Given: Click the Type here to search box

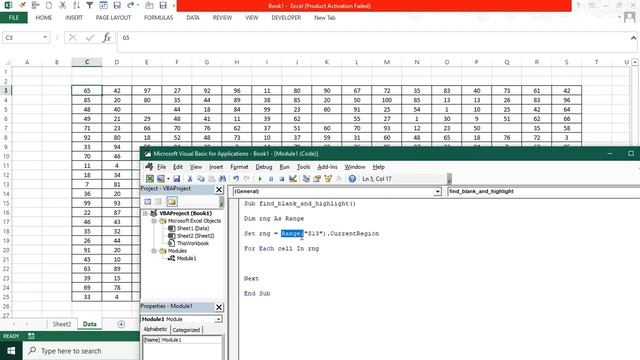Looking at the screenshot, I should (x=81, y=351).
